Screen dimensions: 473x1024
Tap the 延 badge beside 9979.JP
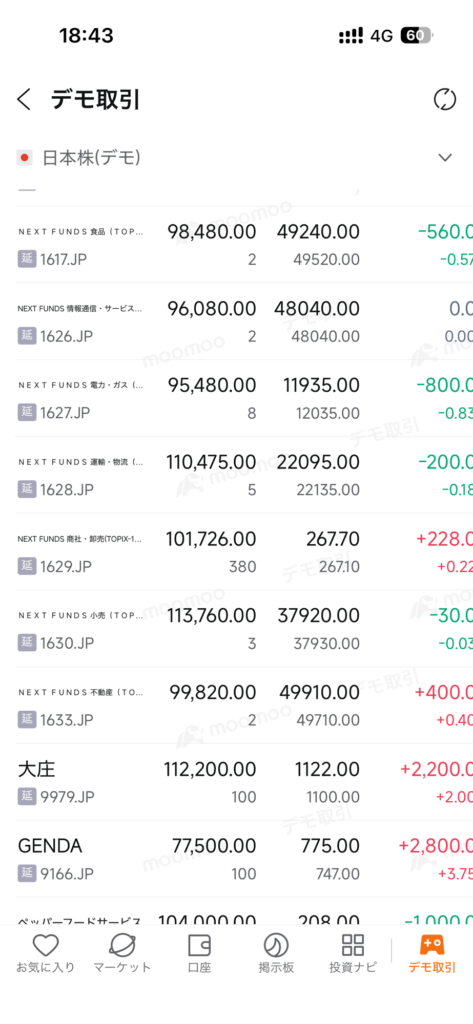26,797
